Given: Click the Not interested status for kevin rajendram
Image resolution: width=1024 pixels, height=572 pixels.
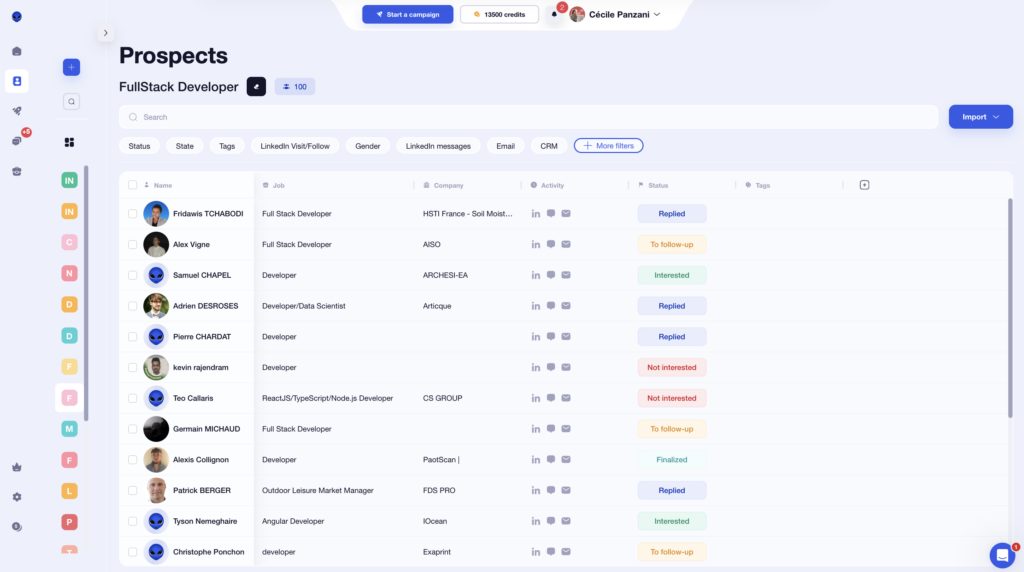Looking at the screenshot, I should 671,368.
